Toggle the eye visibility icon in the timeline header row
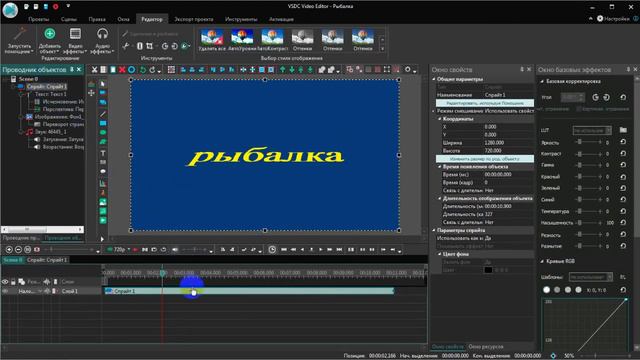640x360 pixels. tap(5, 282)
